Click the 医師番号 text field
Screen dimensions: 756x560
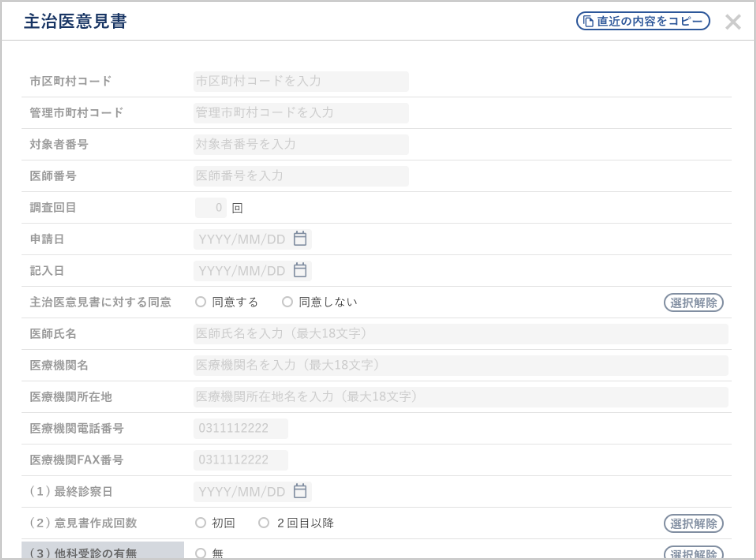point(301,176)
